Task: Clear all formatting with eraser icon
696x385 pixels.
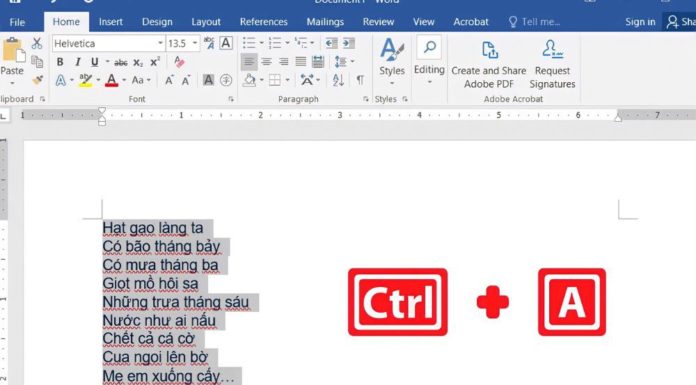Action: click(x=179, y=62)
